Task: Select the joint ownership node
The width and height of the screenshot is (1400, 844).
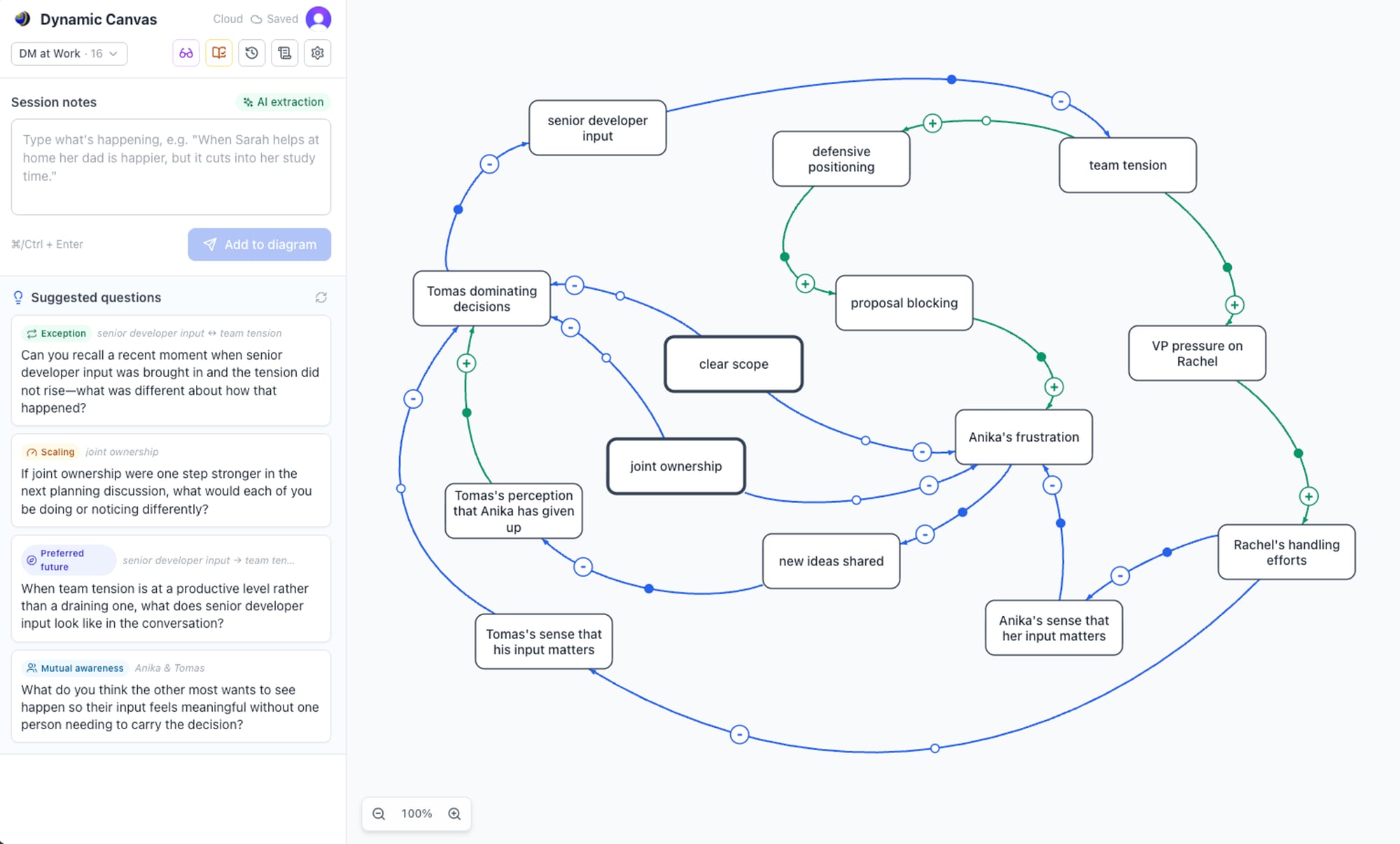Action: coord(676,466)
